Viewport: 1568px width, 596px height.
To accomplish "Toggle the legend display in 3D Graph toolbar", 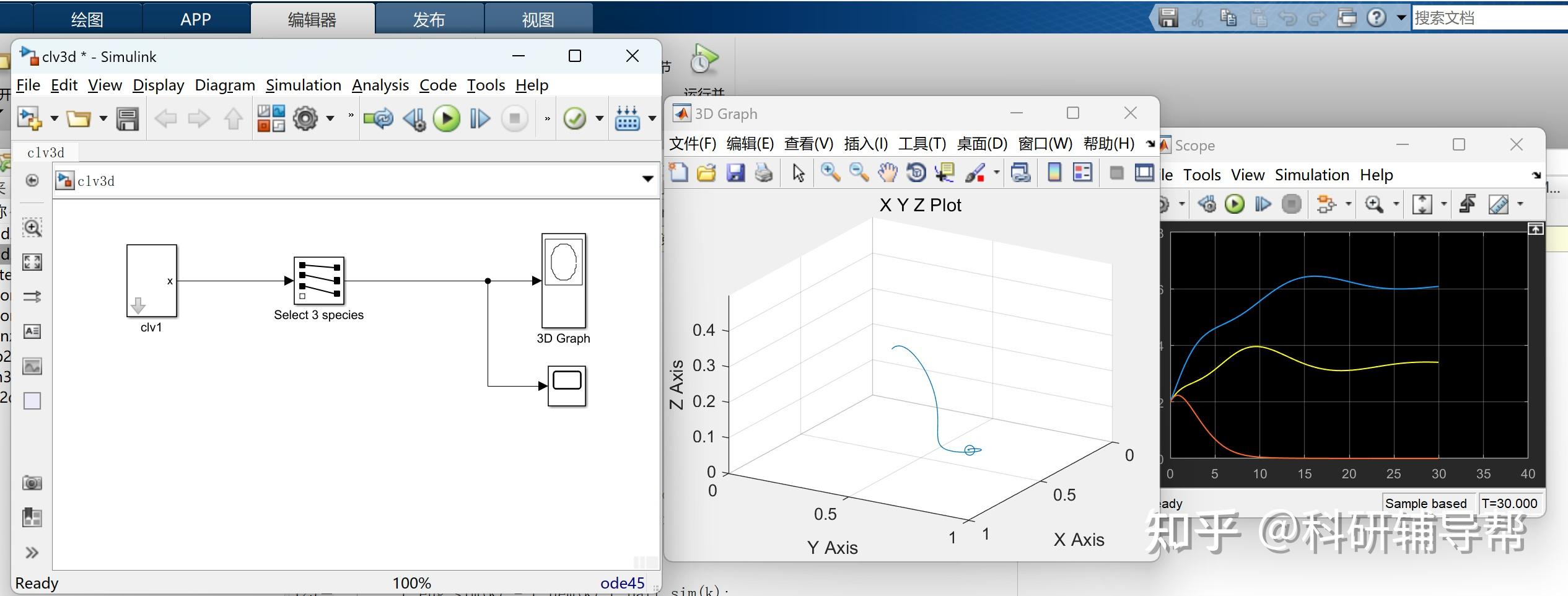I will tap(1082, 173).
